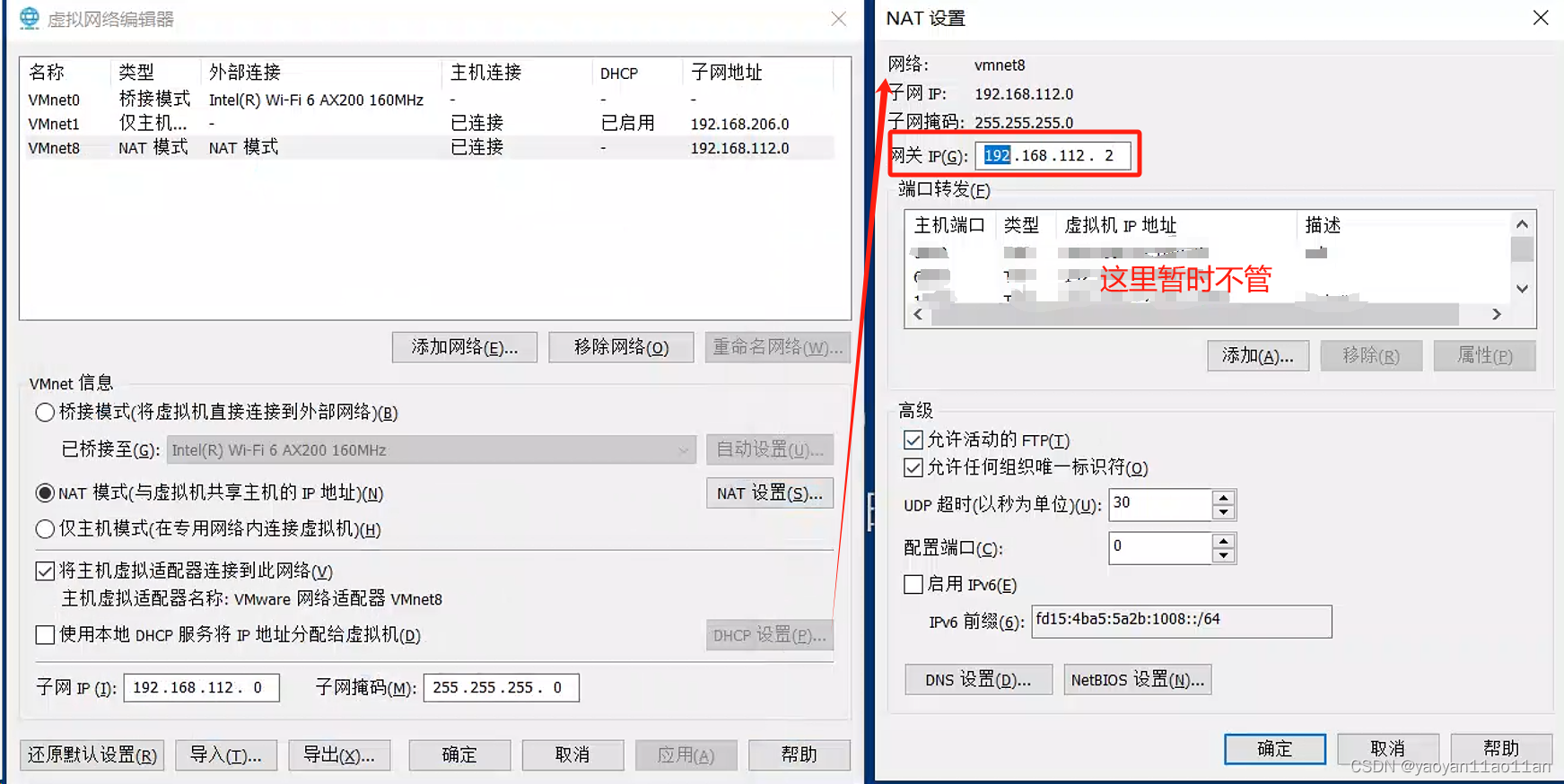
Task: Click 帮助 in NAT 设置 dialog
Action: pyautogui.click(x=1501, y=749)
